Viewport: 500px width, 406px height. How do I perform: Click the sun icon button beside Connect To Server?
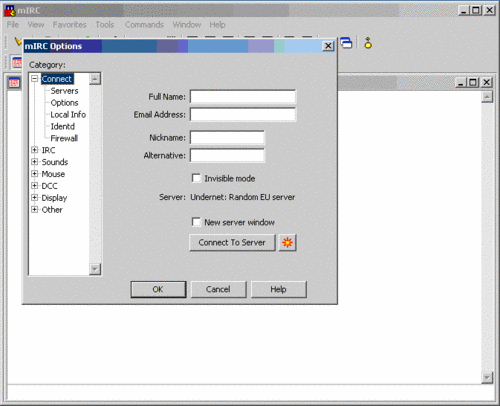pos(287,242)
